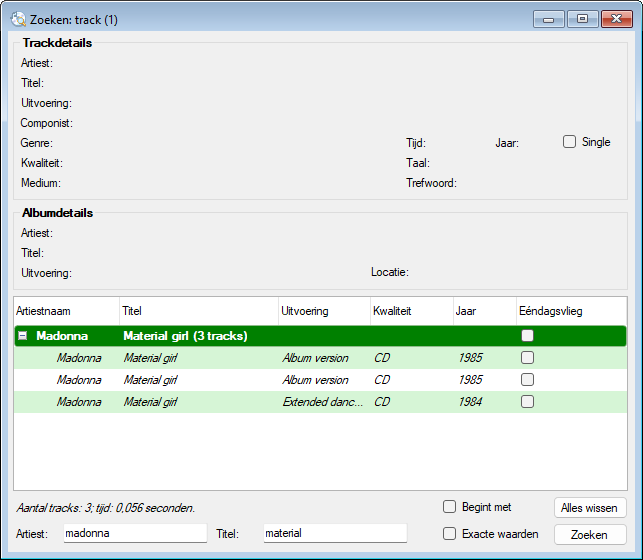Close the Zoeken track window
The image size is (643, 560).
click(x=616, y=19)
